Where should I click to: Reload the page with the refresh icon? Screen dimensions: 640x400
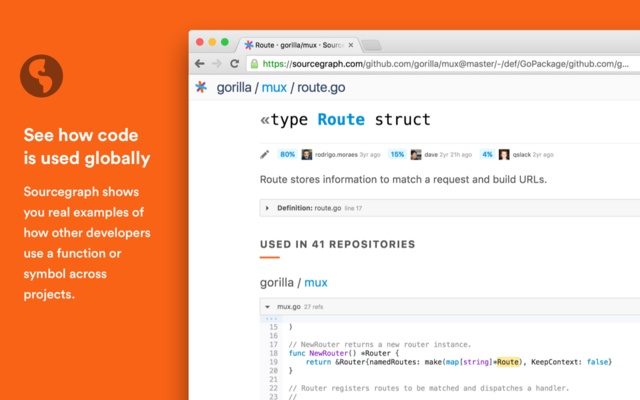coord(234,64)
